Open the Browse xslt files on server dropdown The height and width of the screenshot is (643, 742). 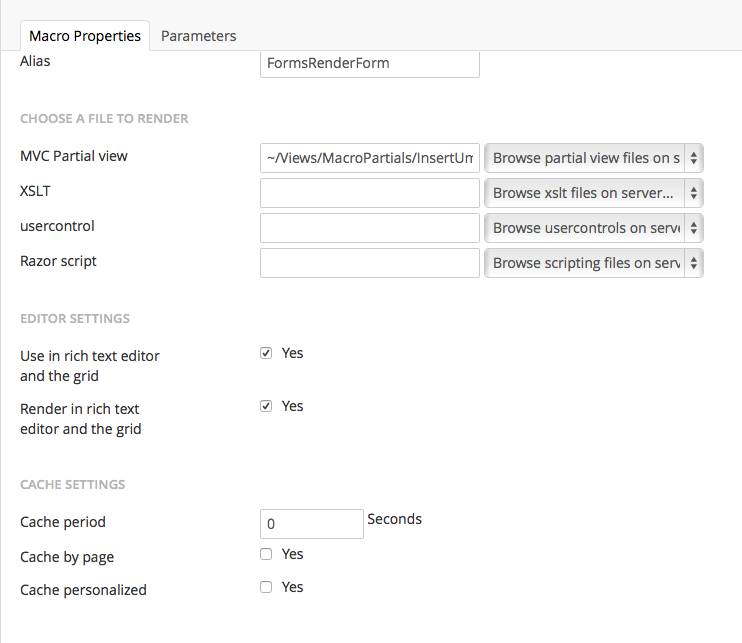pyautogui.click(x=594, y=193)
